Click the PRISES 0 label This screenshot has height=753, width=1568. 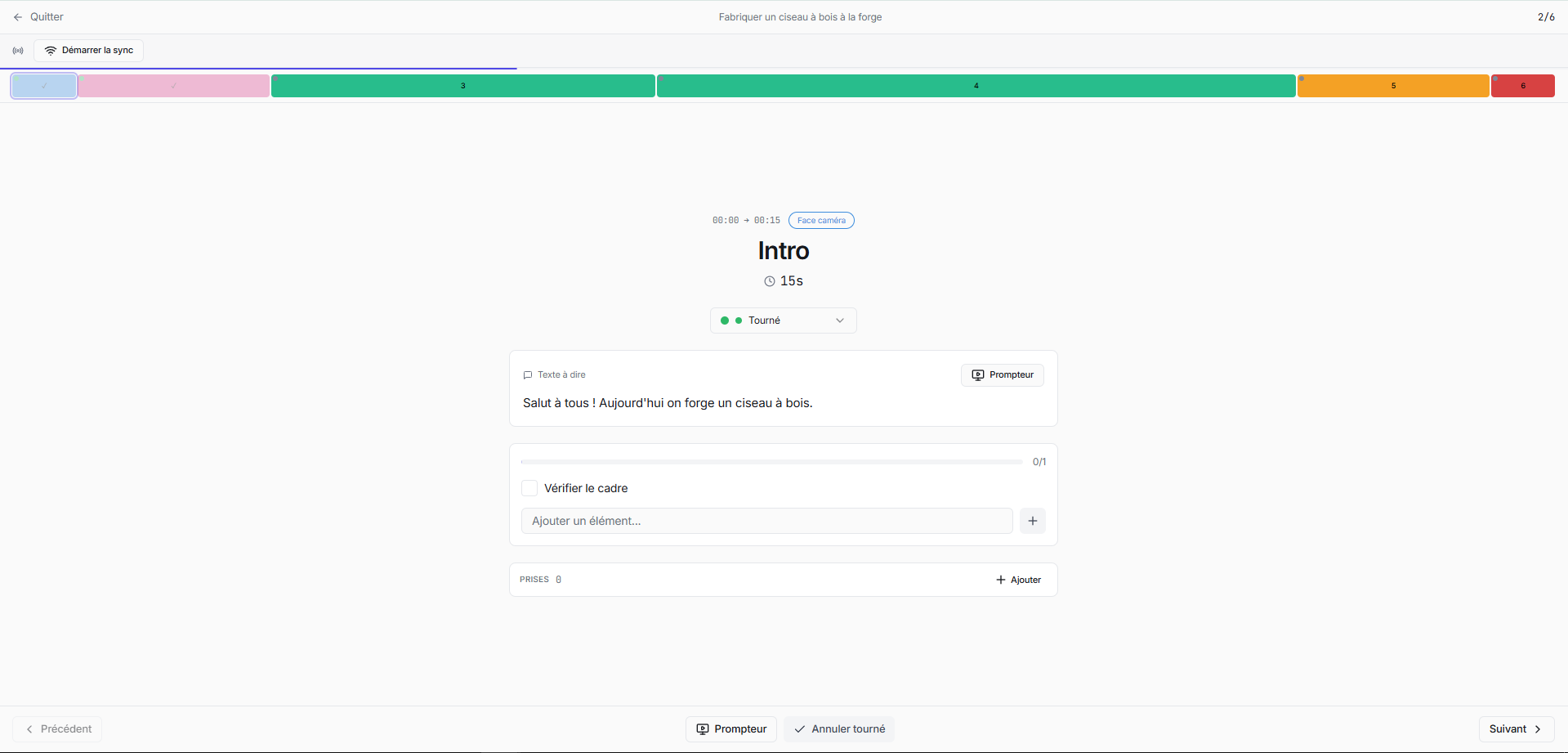click(x=540, y=580)
